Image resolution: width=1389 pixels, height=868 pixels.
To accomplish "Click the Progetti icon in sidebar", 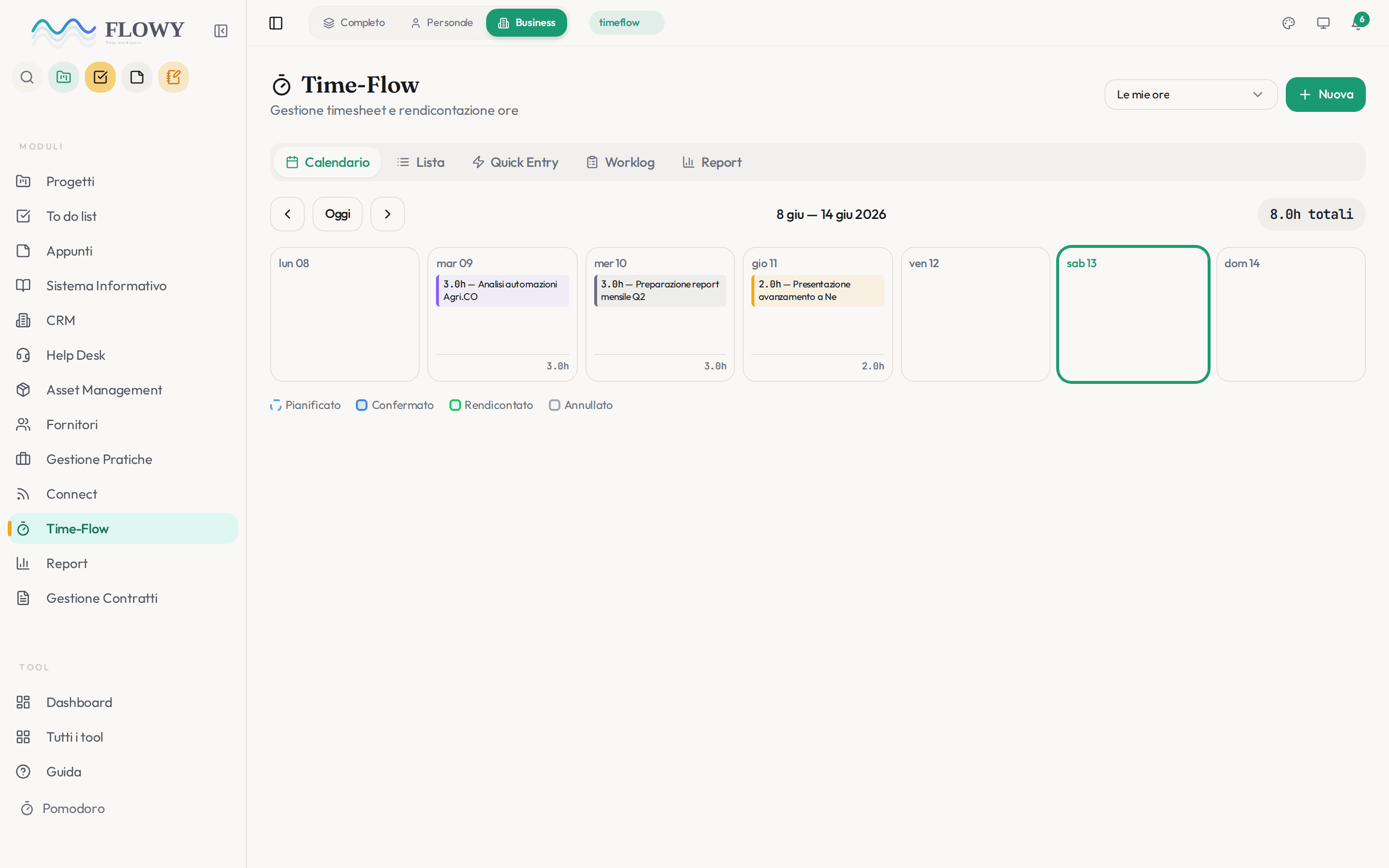I will pos(23,181).
